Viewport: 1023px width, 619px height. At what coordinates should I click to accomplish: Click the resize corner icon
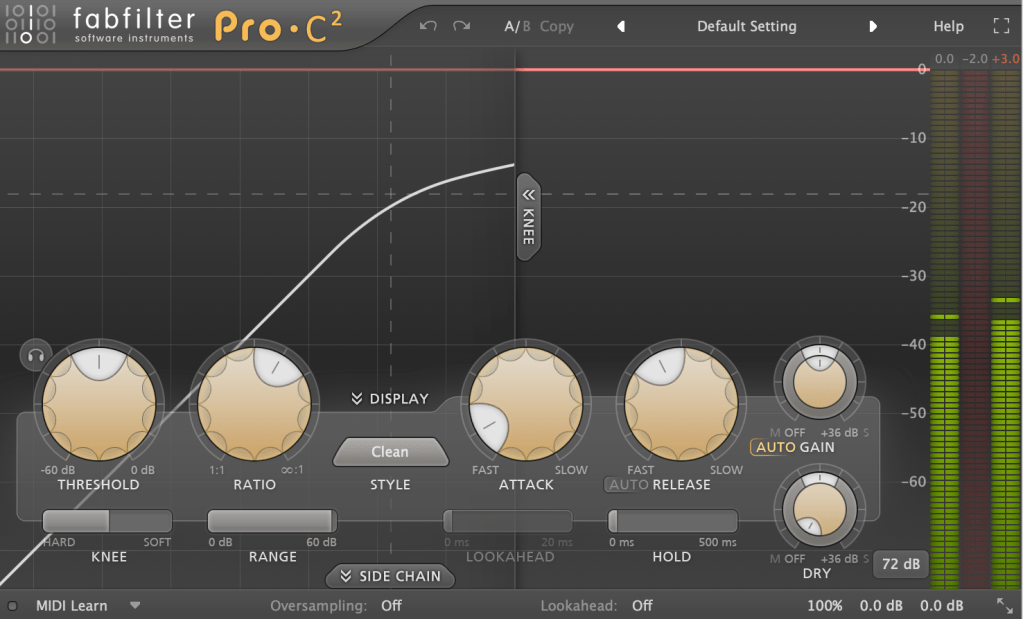tap(1004, 605)
